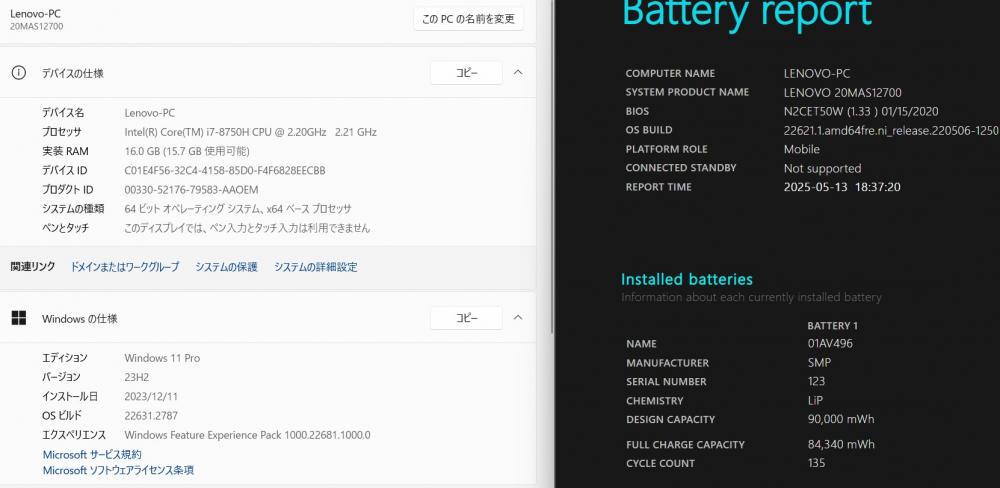Select OS build value 22631.2787
Screen dimensions: 1000x488
[x=151, y=415]
